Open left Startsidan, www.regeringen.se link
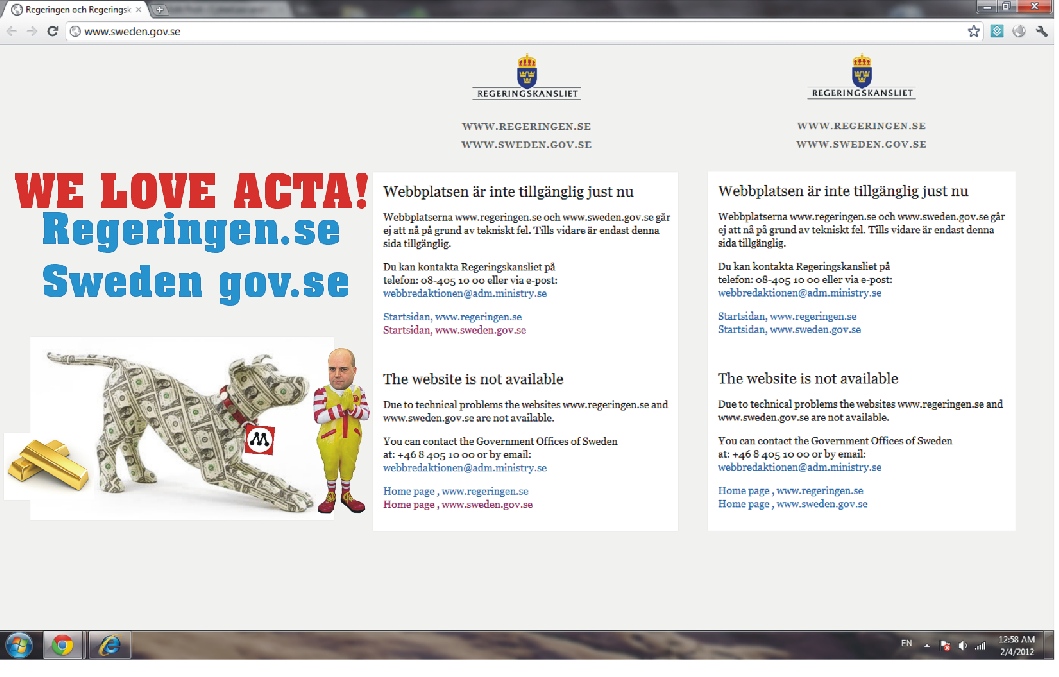The image size is (1059, 677). (x=453, y=316)
